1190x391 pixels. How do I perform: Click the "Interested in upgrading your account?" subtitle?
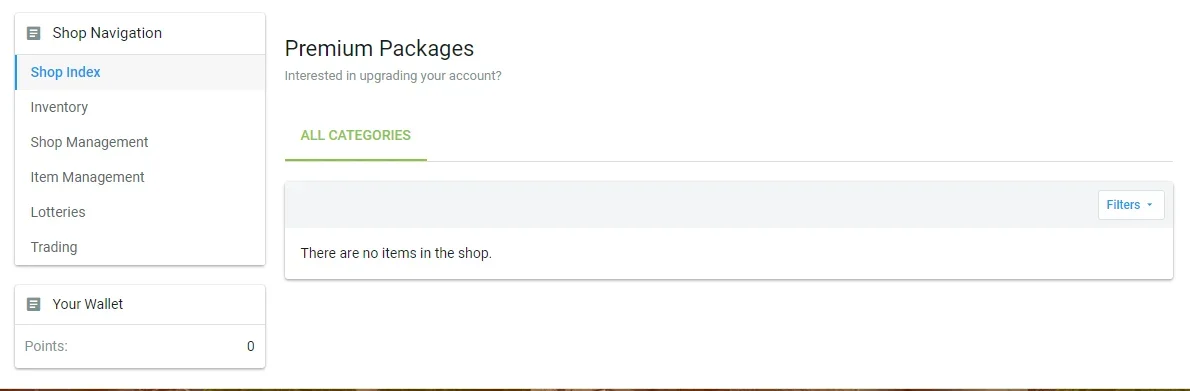[393, 77]
